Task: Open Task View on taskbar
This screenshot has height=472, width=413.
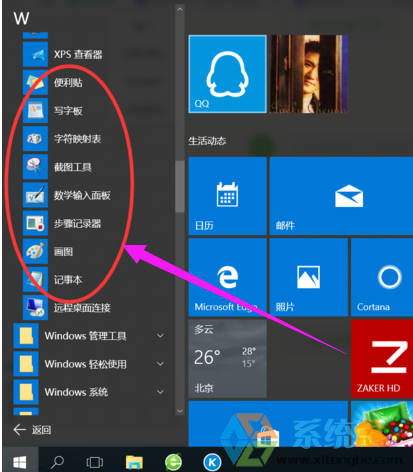Action: click(95, 462)
